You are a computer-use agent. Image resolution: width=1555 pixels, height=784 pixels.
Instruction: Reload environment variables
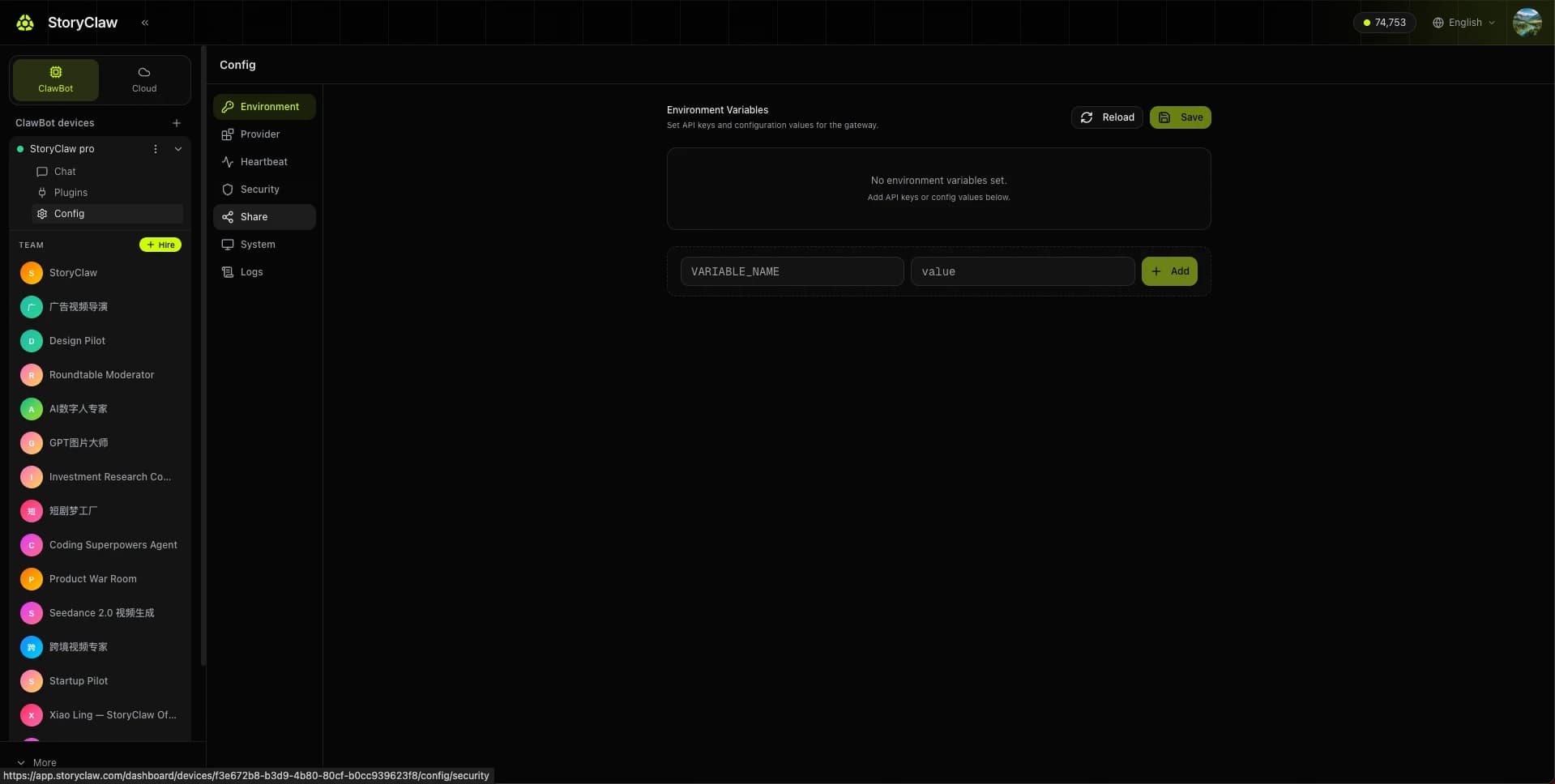coord(1107,117)
